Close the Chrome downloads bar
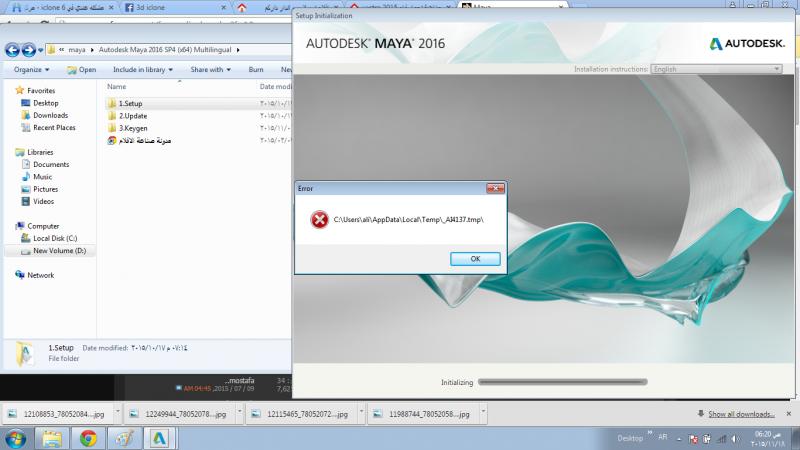The image size is (800, 450). coord(789,414)
